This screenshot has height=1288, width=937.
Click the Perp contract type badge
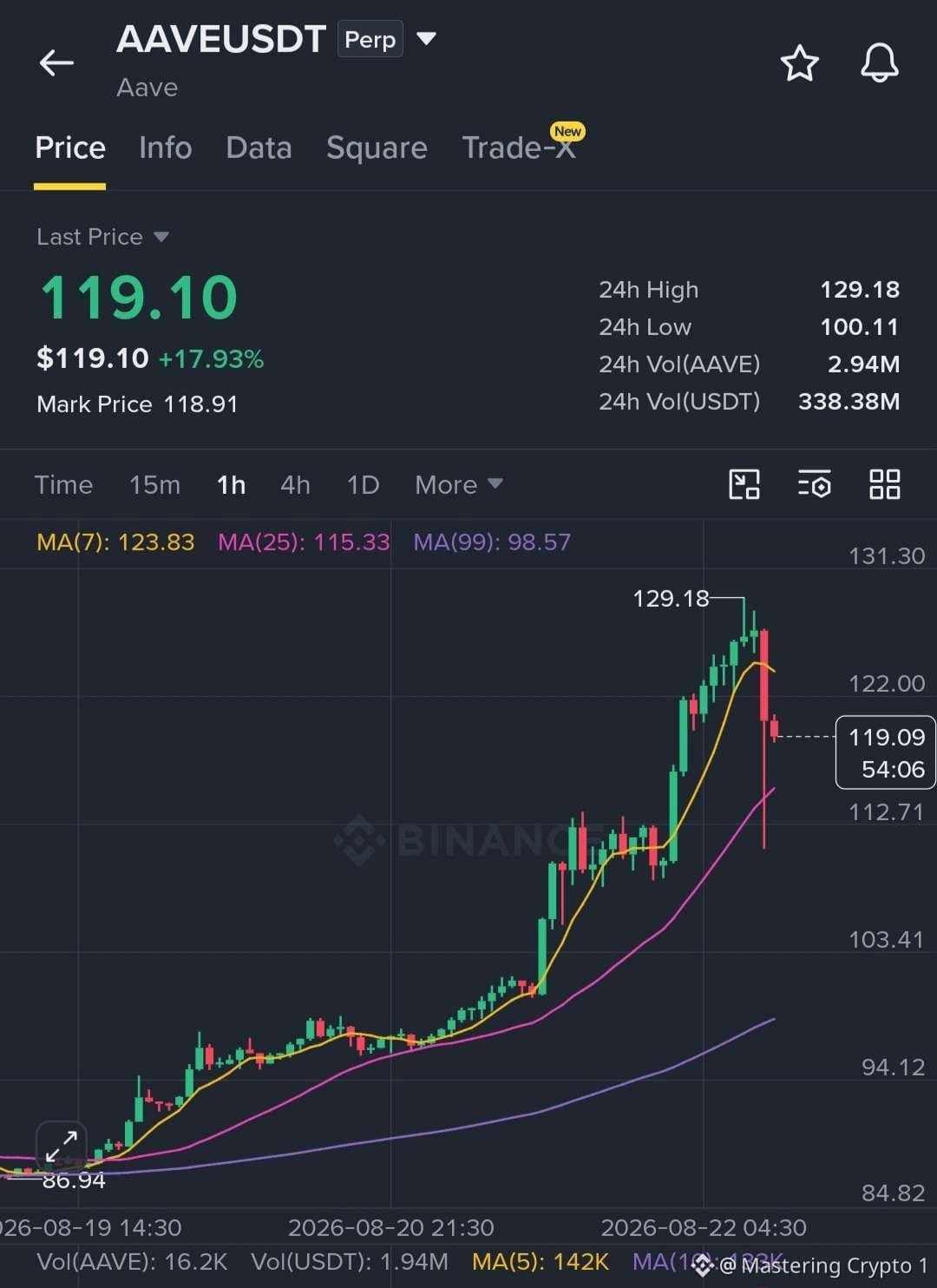coord(370,39)
